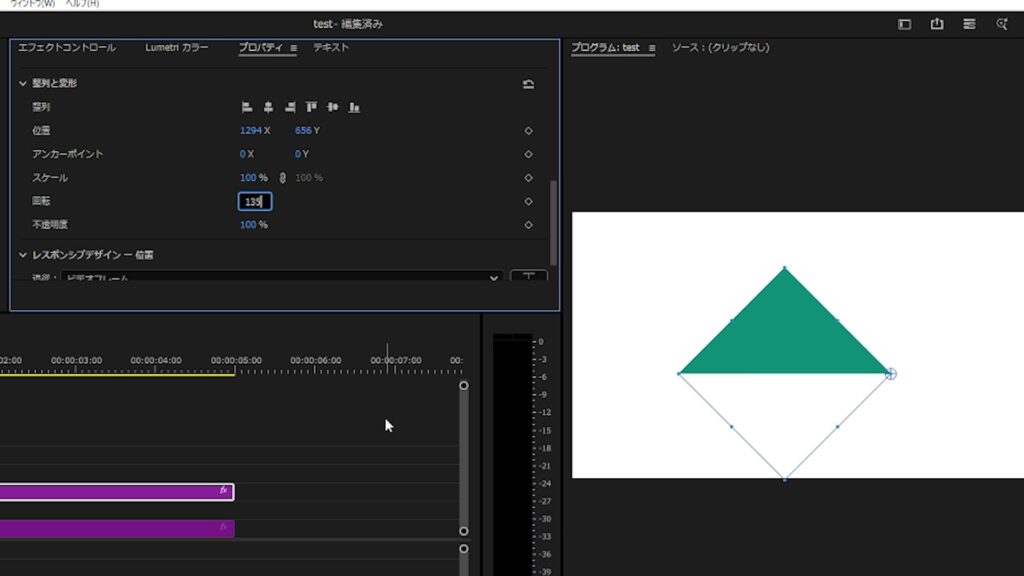The width and height of the screenshot is (1024, 576).
Task: Toggle the keyframe diamond for アンカーポイント
Action: pos(528,154)
